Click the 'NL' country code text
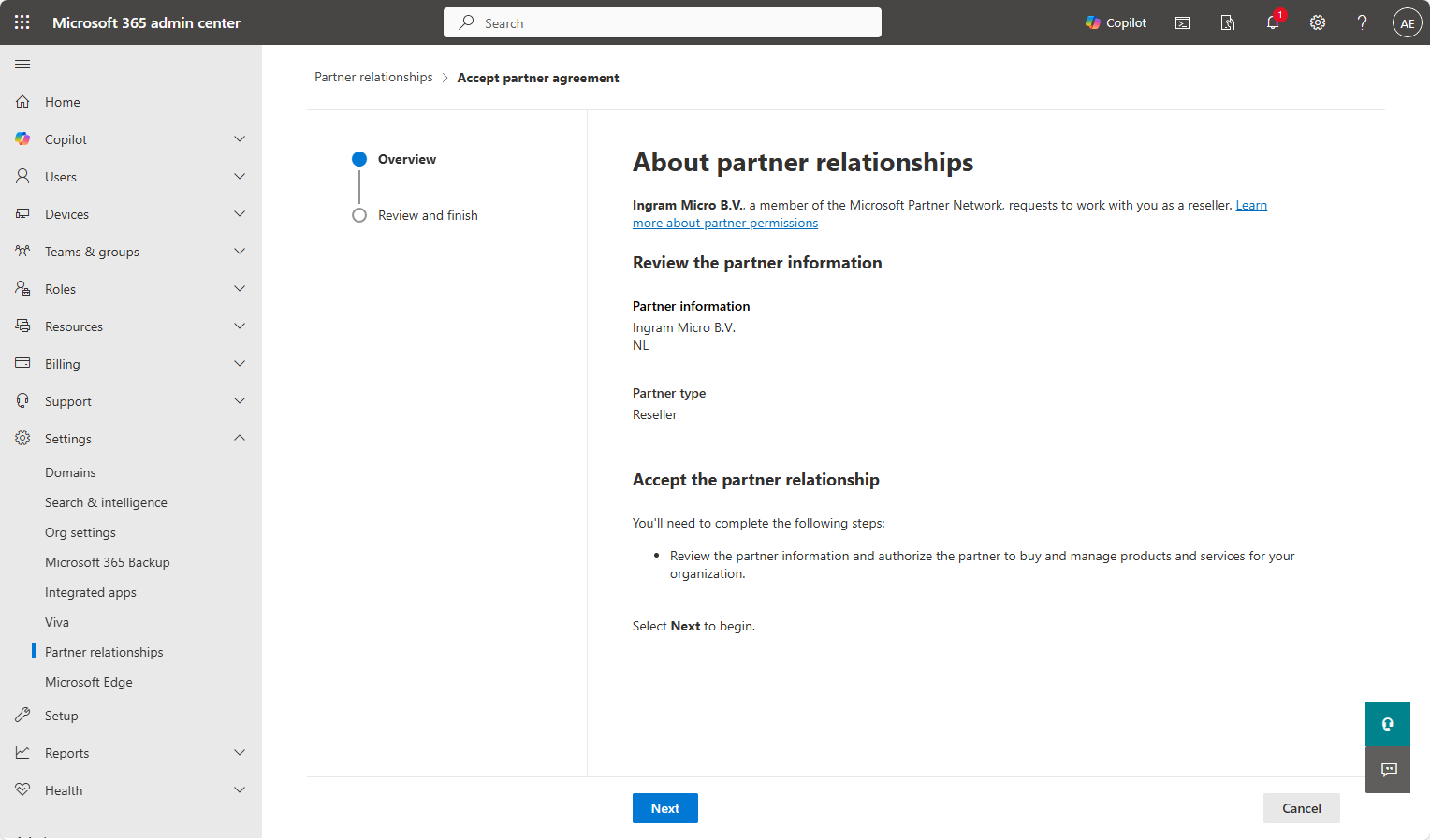Image resolution: width=1430 pixels, height=840 pixels. [641, 345]
